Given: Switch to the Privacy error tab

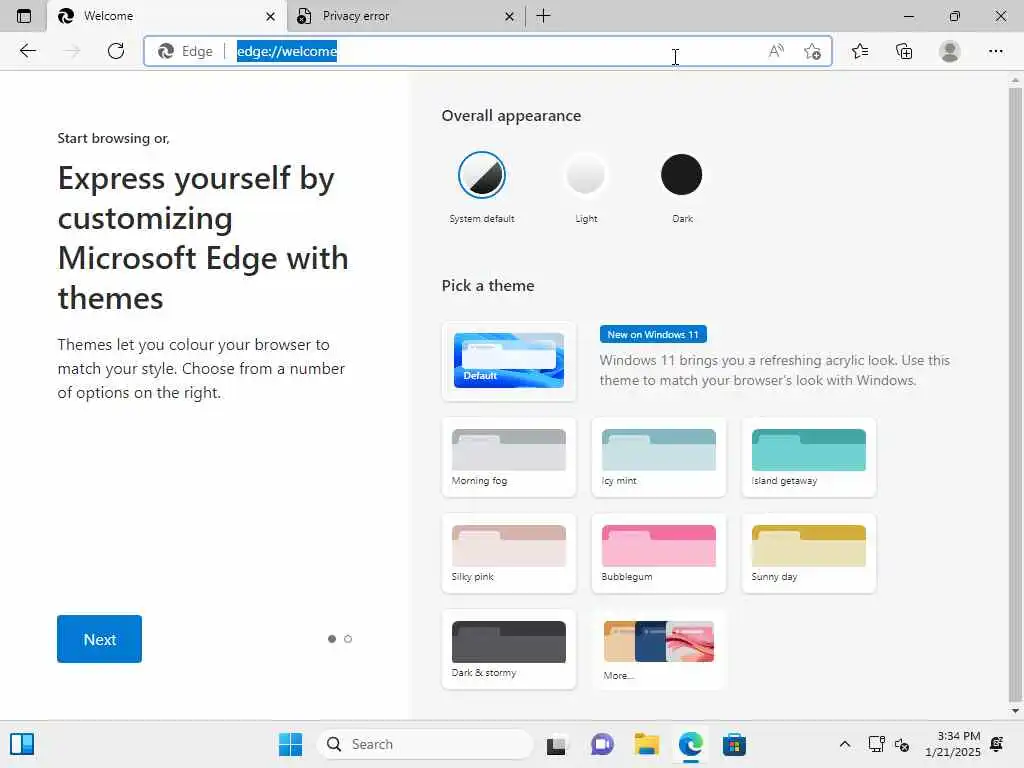Looking at the screenshot, I should tap(406, 16).
